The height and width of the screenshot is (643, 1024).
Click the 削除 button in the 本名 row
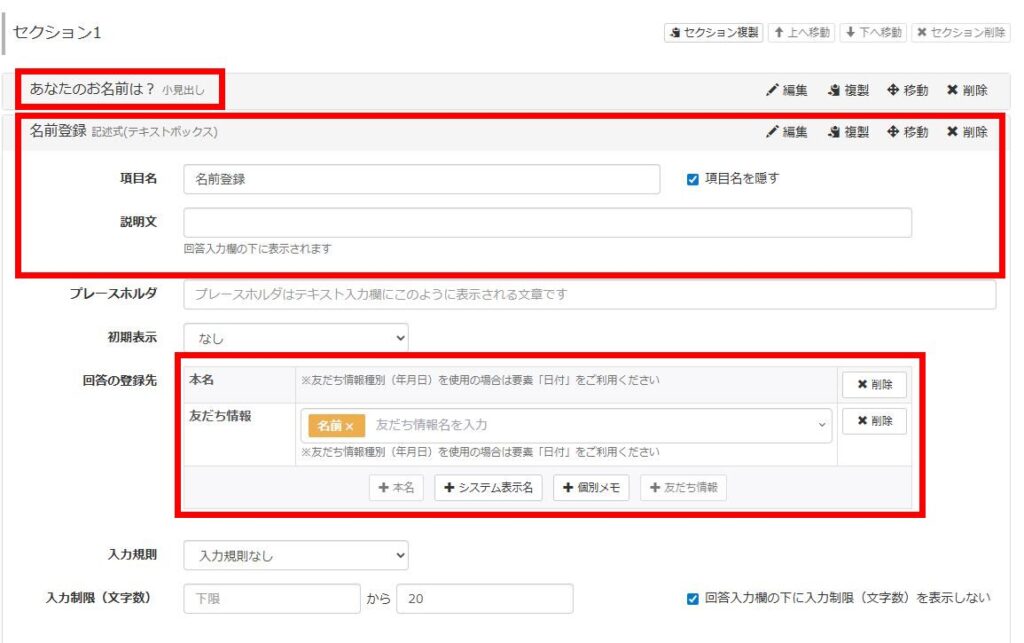tap(874, 385)
